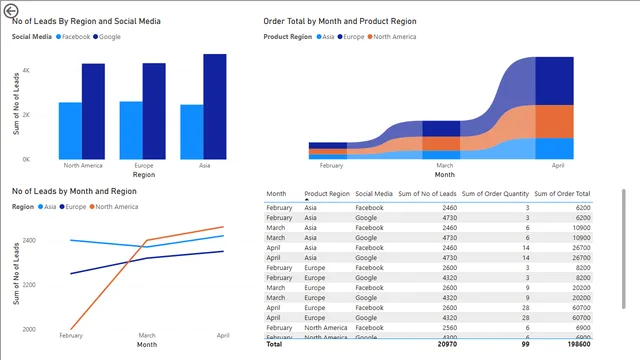The height and width of the screenshot is (360, 640).
Task: Sort table by Social Media column header
Action: pyautogui.click(x=374, y=194)
